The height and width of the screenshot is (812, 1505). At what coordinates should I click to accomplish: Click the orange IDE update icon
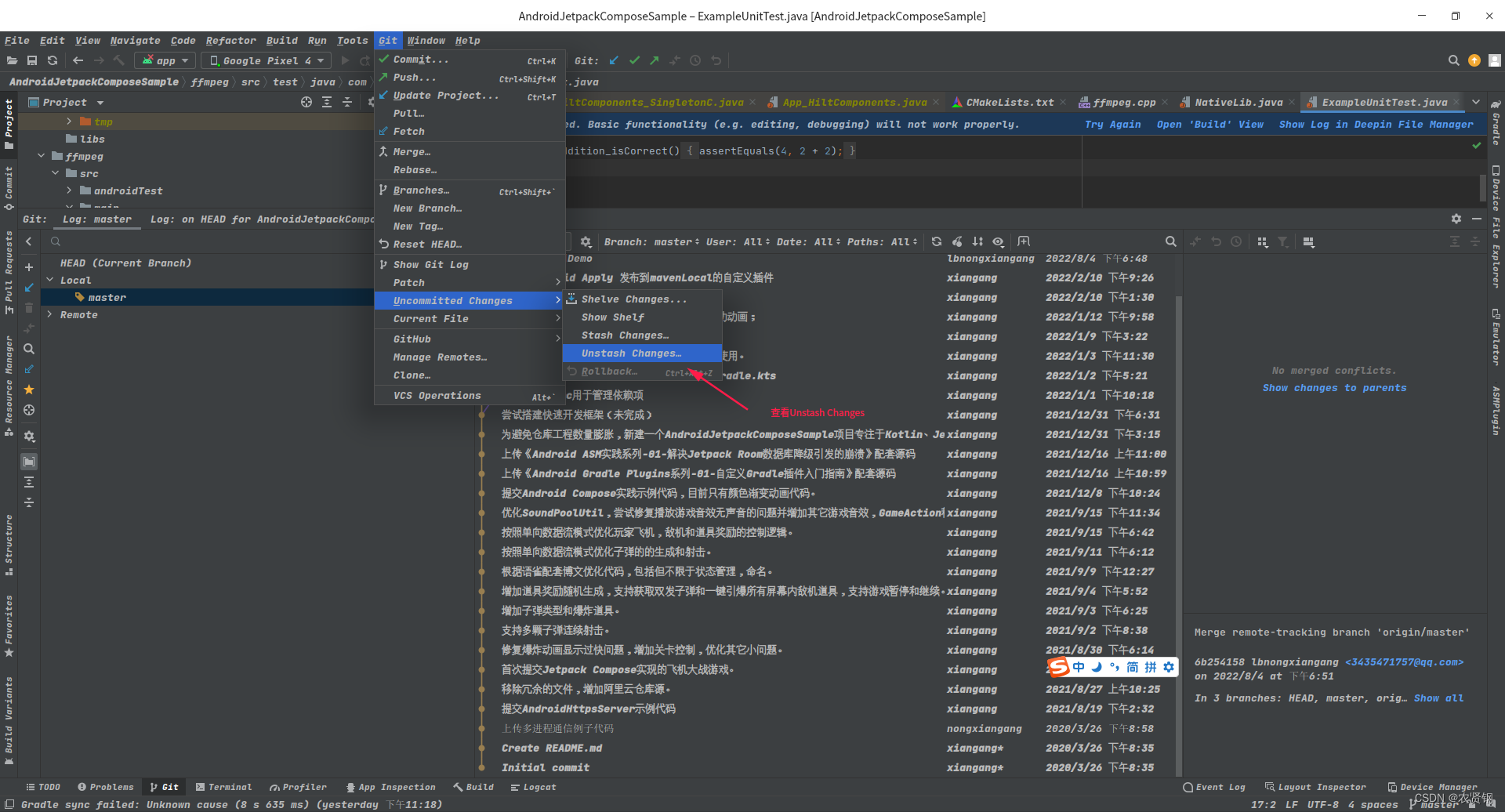click(x=1474, y=60)
